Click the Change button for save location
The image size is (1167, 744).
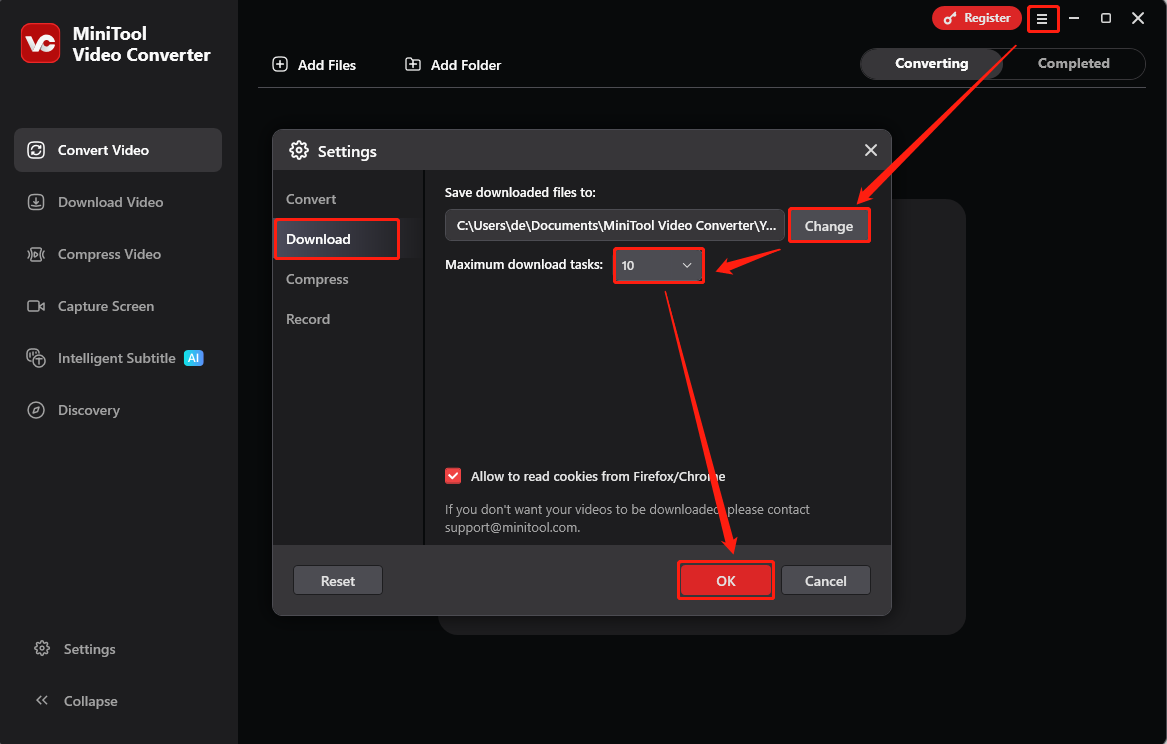click(829, 225)
